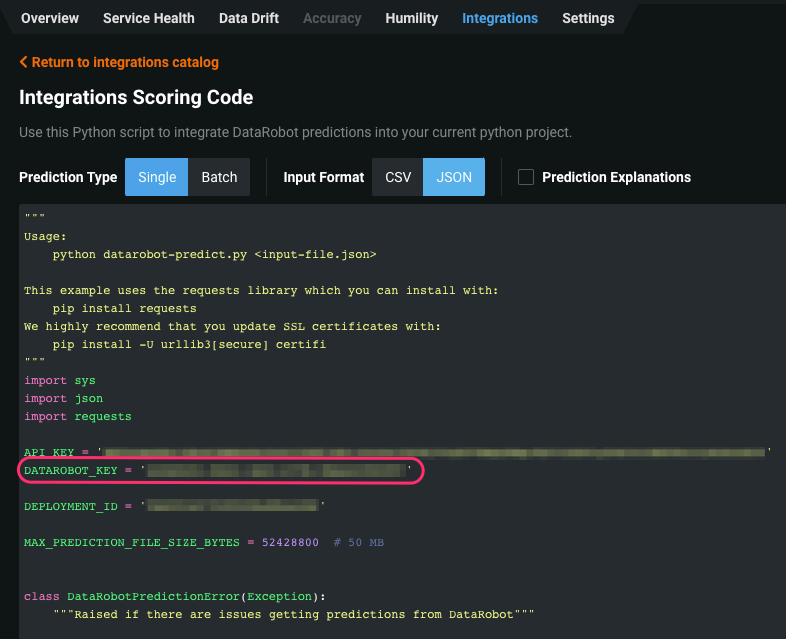
Task: Click the 'import requests' code line
Action: coord(78,416)
